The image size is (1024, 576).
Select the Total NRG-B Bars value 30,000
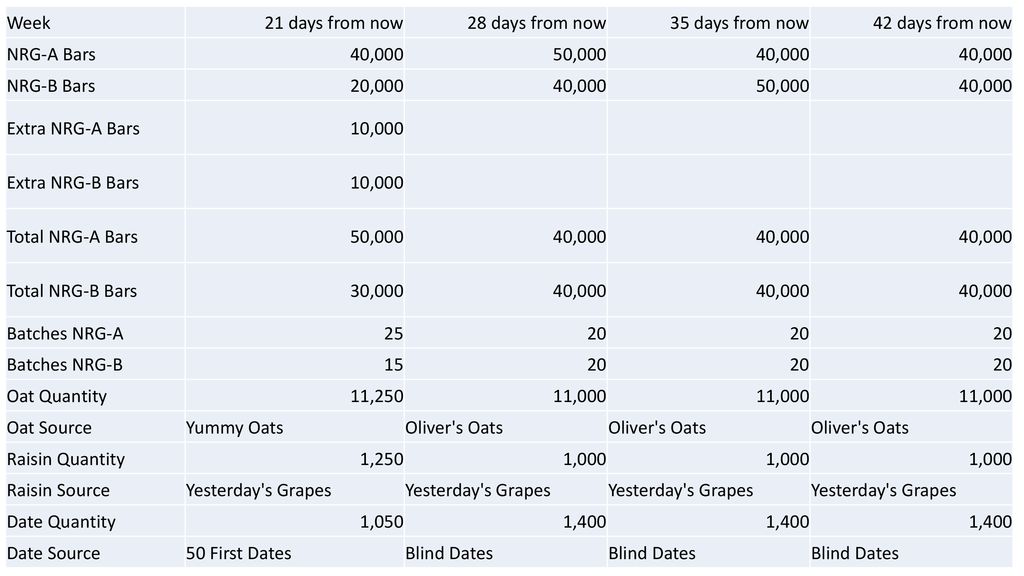click(x=377, y=291)
